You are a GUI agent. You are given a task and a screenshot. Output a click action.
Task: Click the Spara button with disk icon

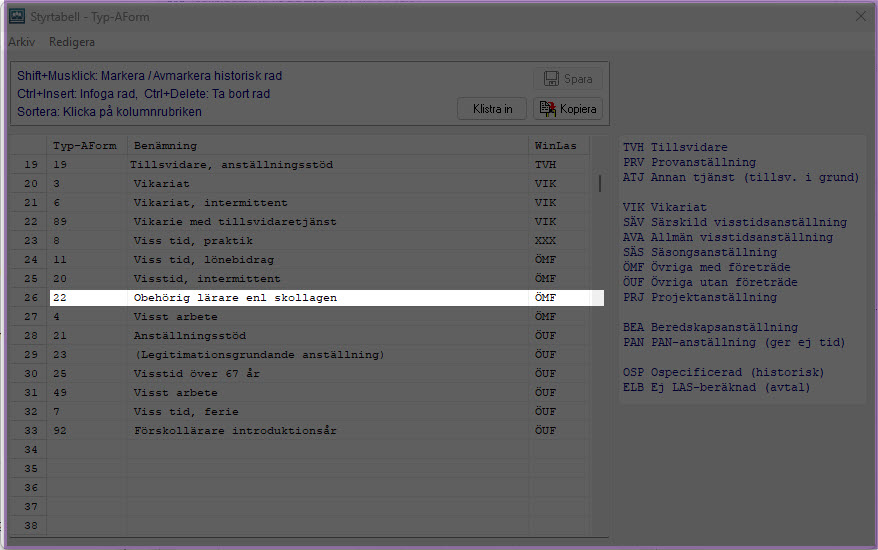568,79
